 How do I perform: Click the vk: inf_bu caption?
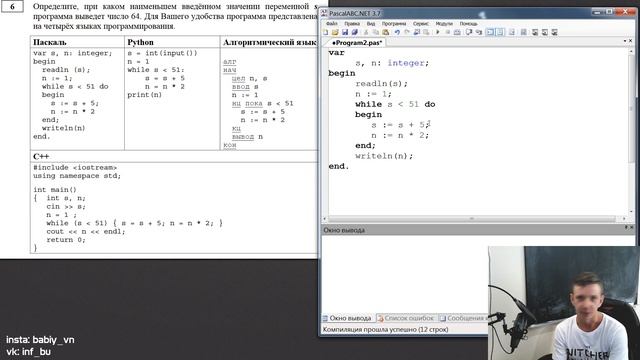coord(28,351)
